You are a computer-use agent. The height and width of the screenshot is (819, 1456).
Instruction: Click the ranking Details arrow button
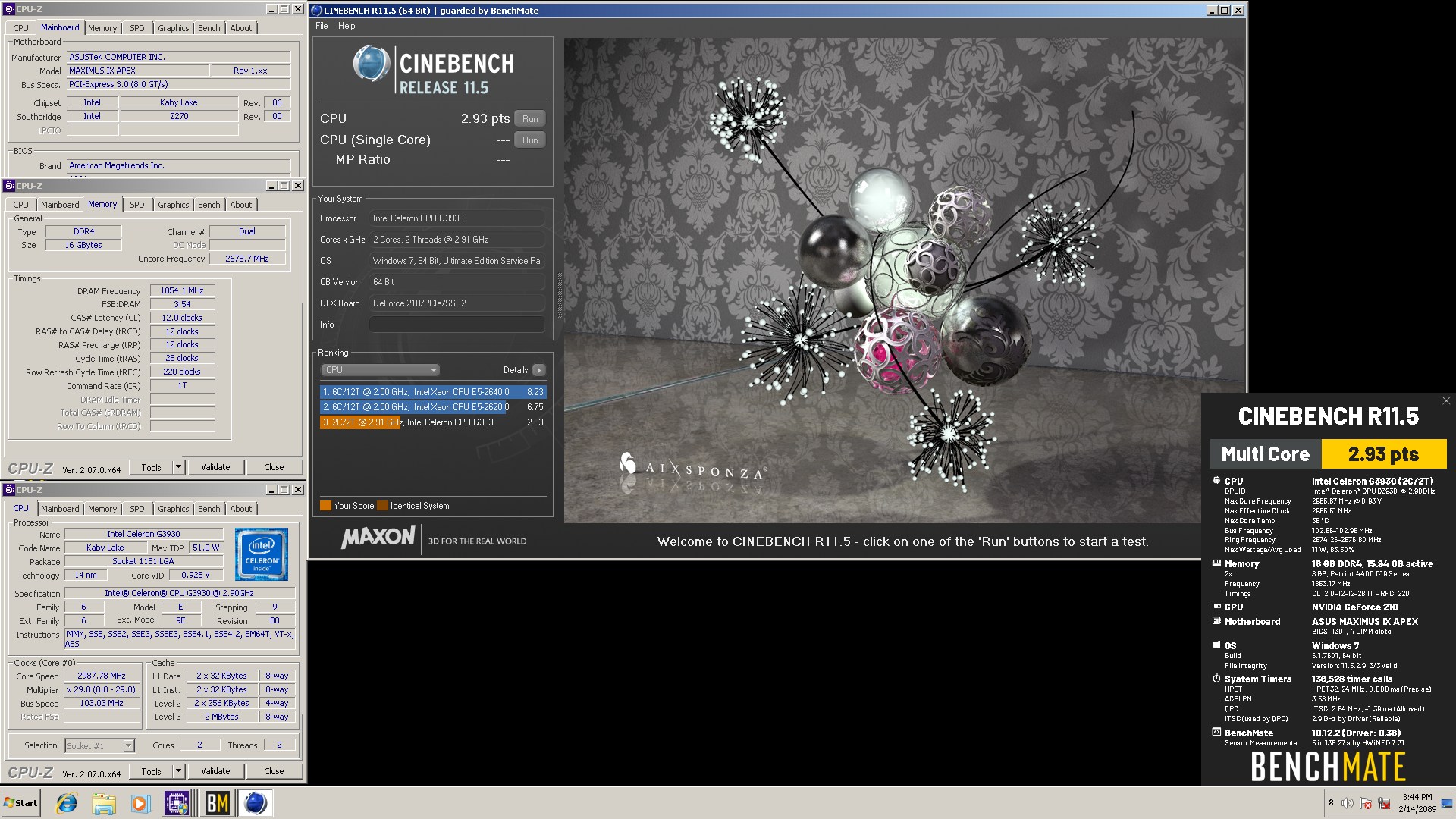click(538, 370)
